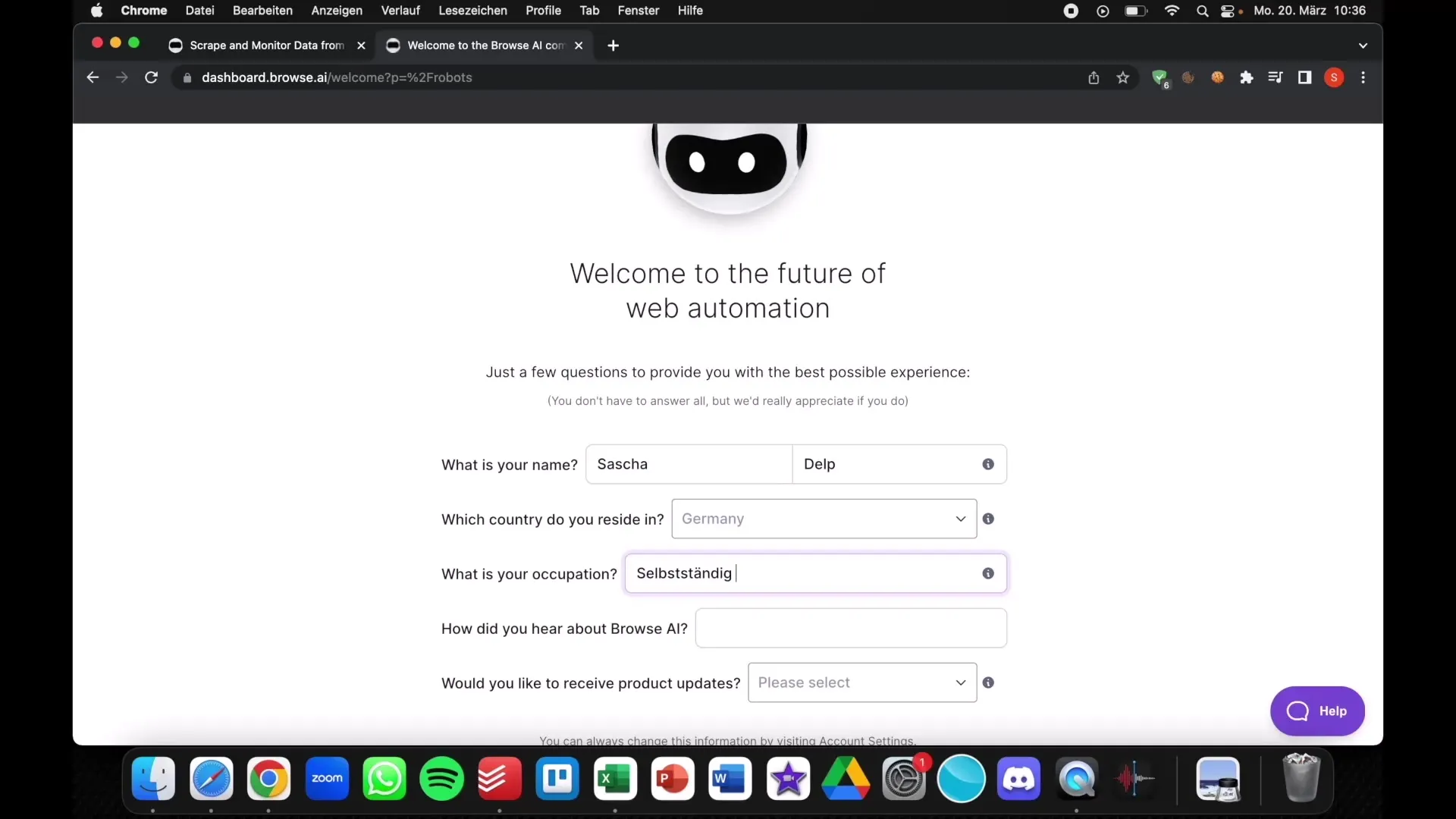Open the Bearbeiten menu

point(262,11)
